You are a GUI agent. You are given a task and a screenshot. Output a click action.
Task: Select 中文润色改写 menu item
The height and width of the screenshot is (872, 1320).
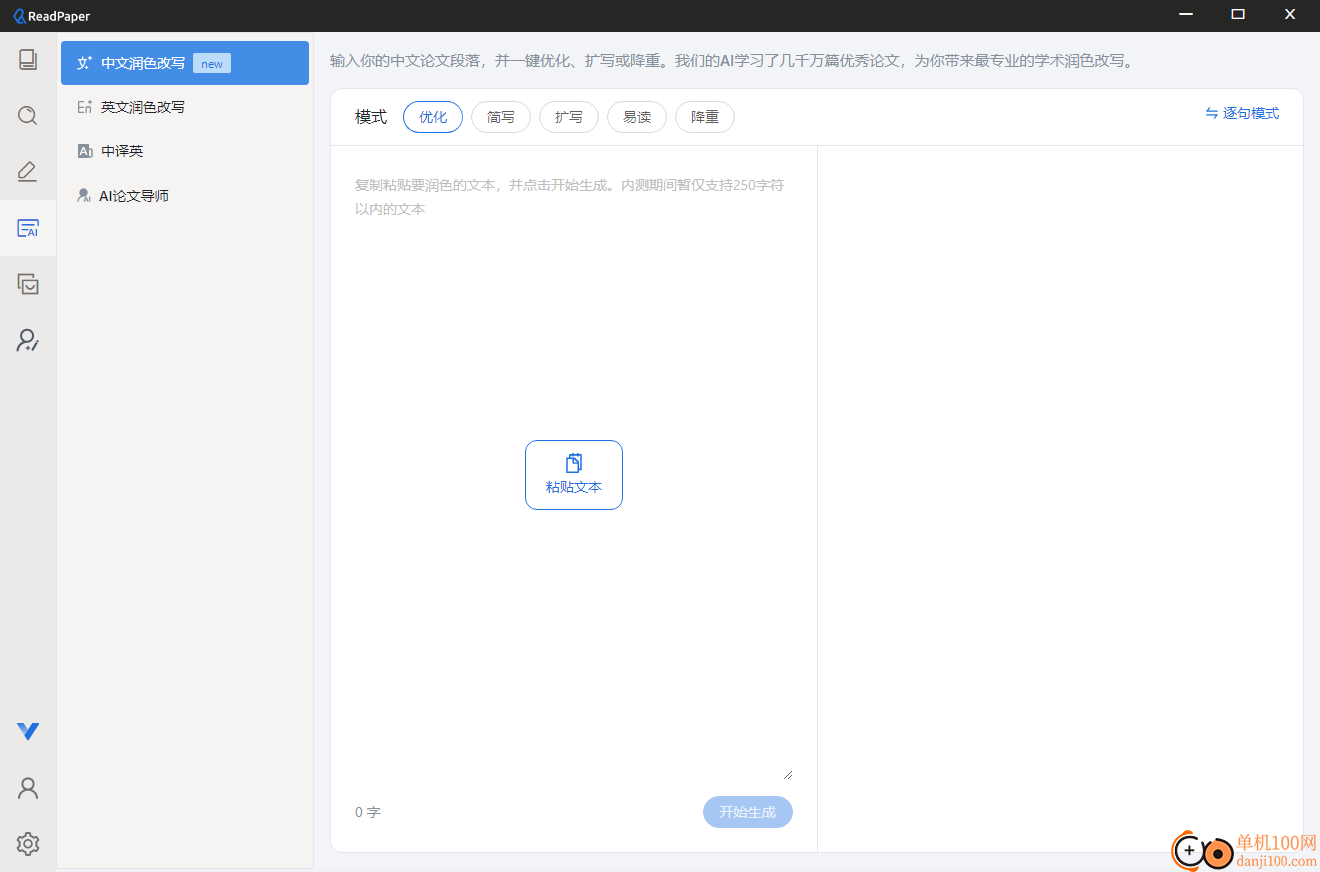coord(185,63)
